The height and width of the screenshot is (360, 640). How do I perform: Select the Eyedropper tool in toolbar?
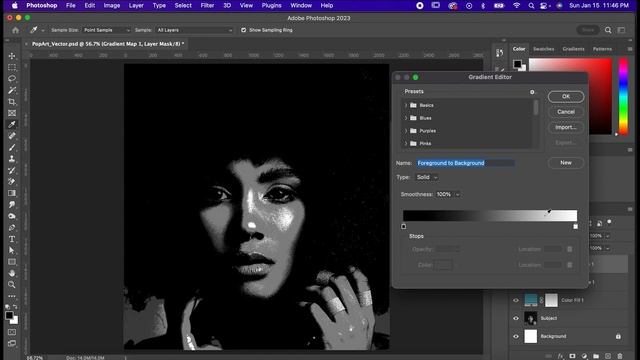pyautogui.click(x=12, y=124)
